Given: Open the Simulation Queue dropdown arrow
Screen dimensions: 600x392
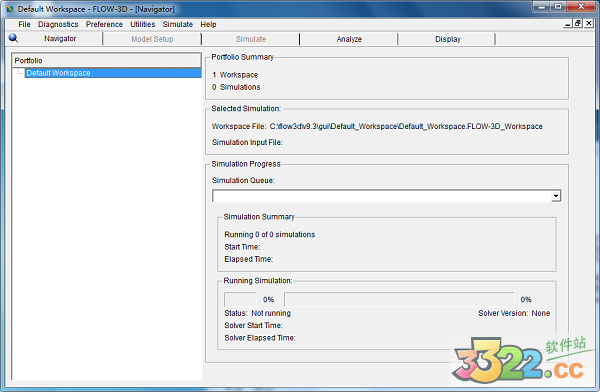Looking at the screenshot, I should [556, 196].
